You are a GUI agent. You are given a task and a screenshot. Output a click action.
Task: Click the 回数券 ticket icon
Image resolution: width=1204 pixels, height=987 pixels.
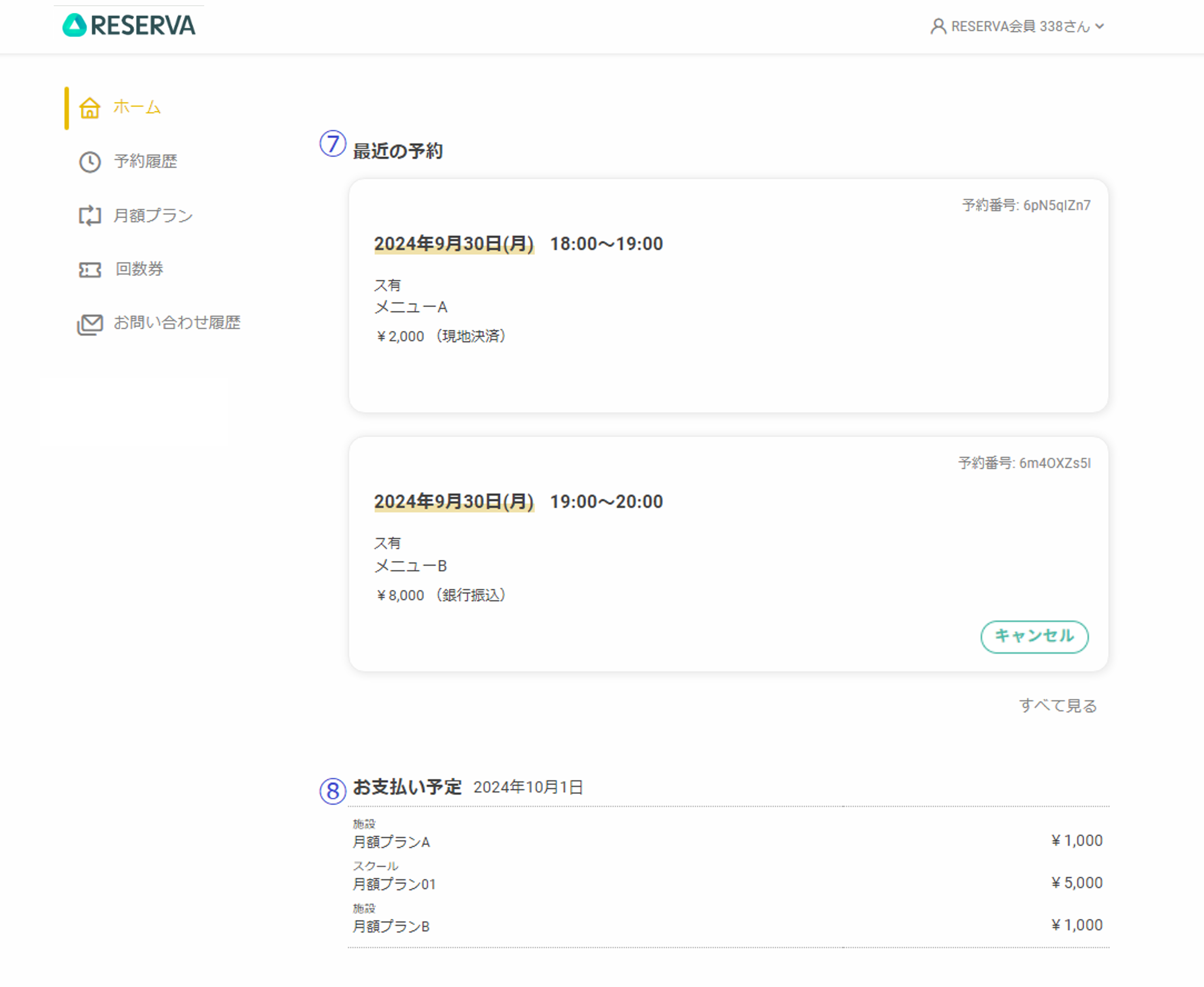pos(90,270)
